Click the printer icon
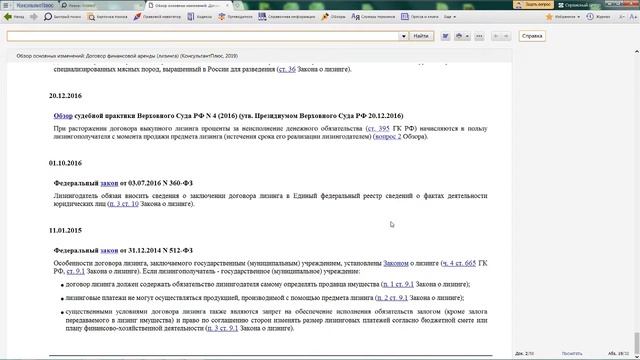Image resolution: width=640 pixels, height=360 pixels. click(x=459, y=36)
